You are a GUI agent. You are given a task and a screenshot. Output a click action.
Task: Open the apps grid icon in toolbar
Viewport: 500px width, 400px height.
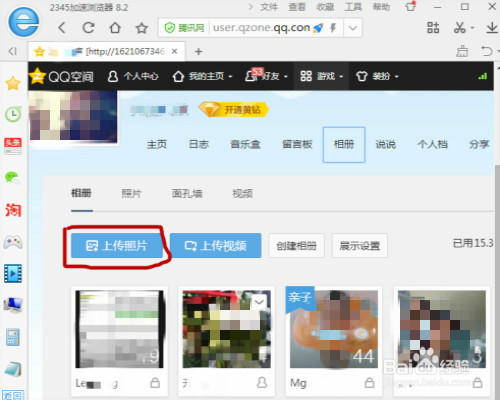click(433, 27)
